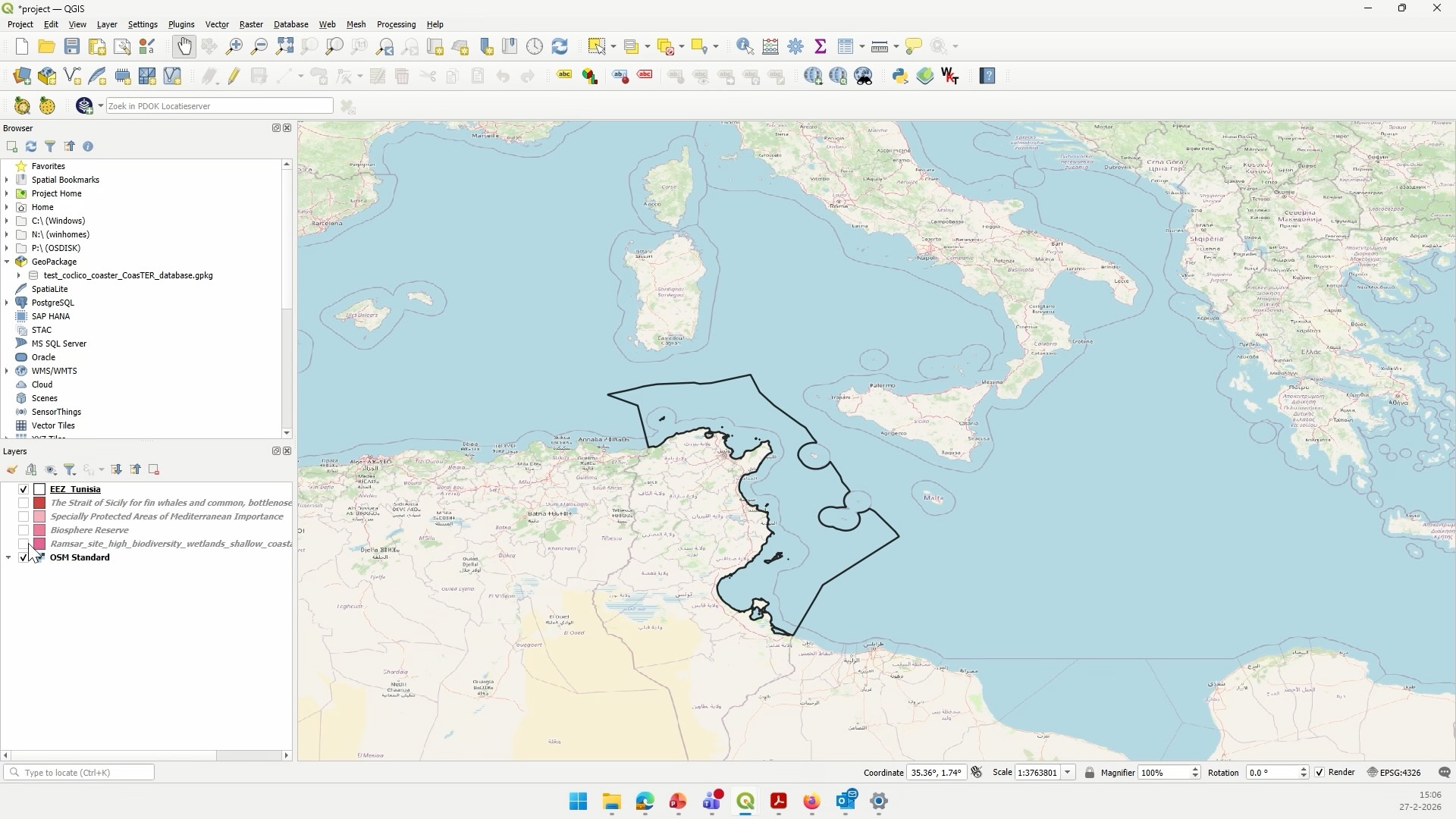Open the Log Messages bubble in status bar

(1445, 773)
